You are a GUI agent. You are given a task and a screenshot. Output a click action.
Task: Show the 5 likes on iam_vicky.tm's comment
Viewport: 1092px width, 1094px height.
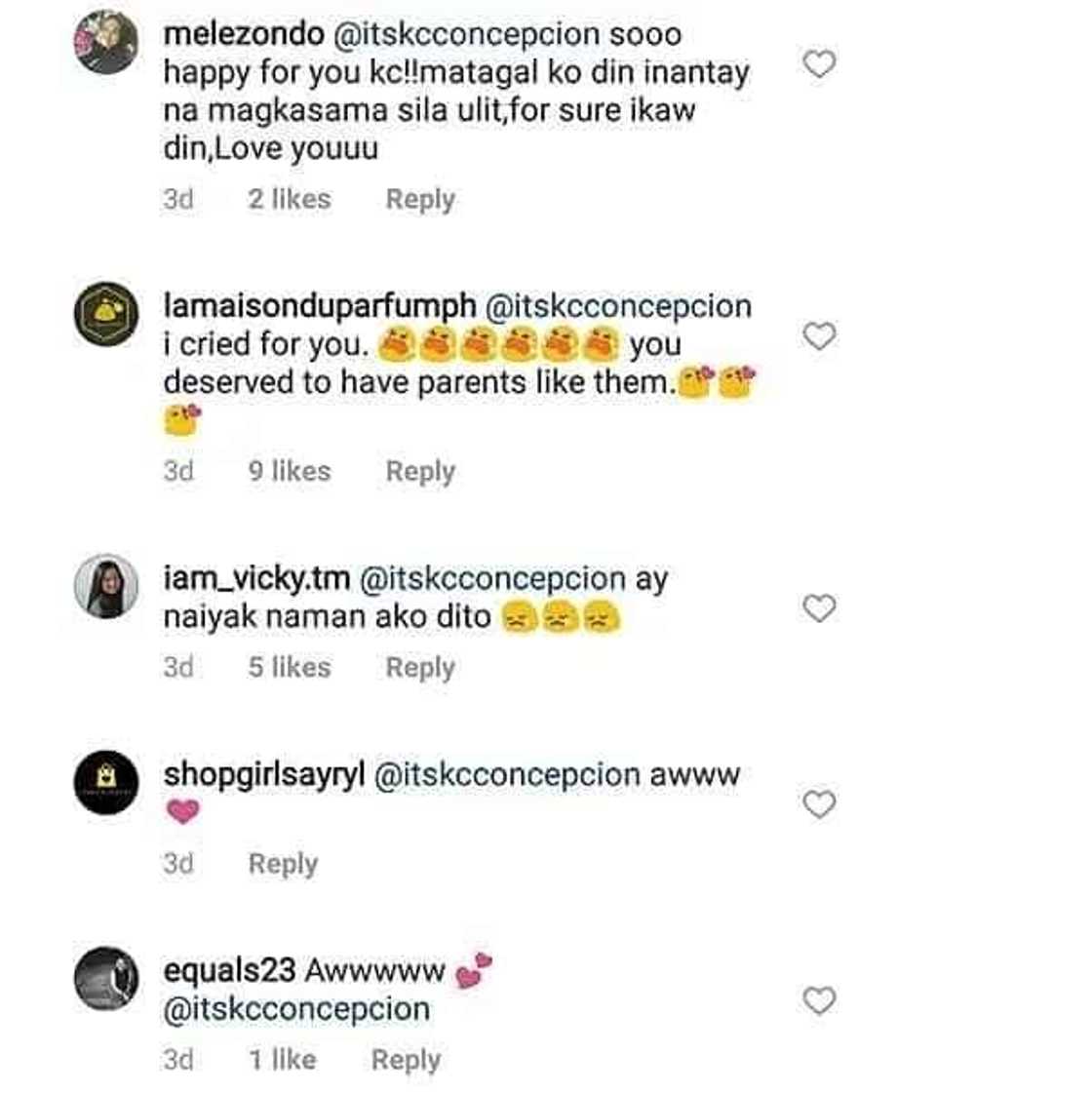pyautogui.click(x=289, y=668)
